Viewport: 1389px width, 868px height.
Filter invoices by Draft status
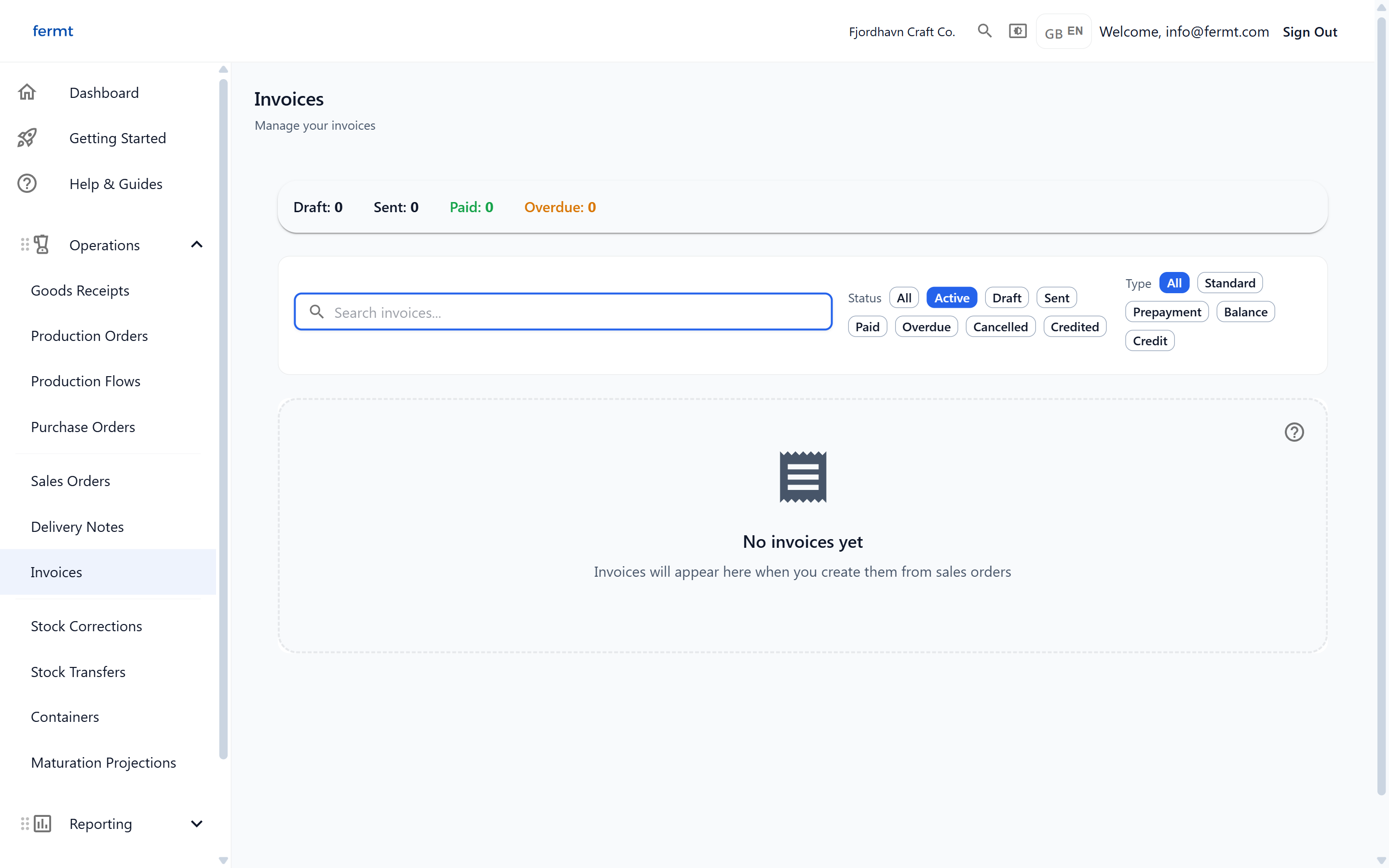coord(1007,298)
